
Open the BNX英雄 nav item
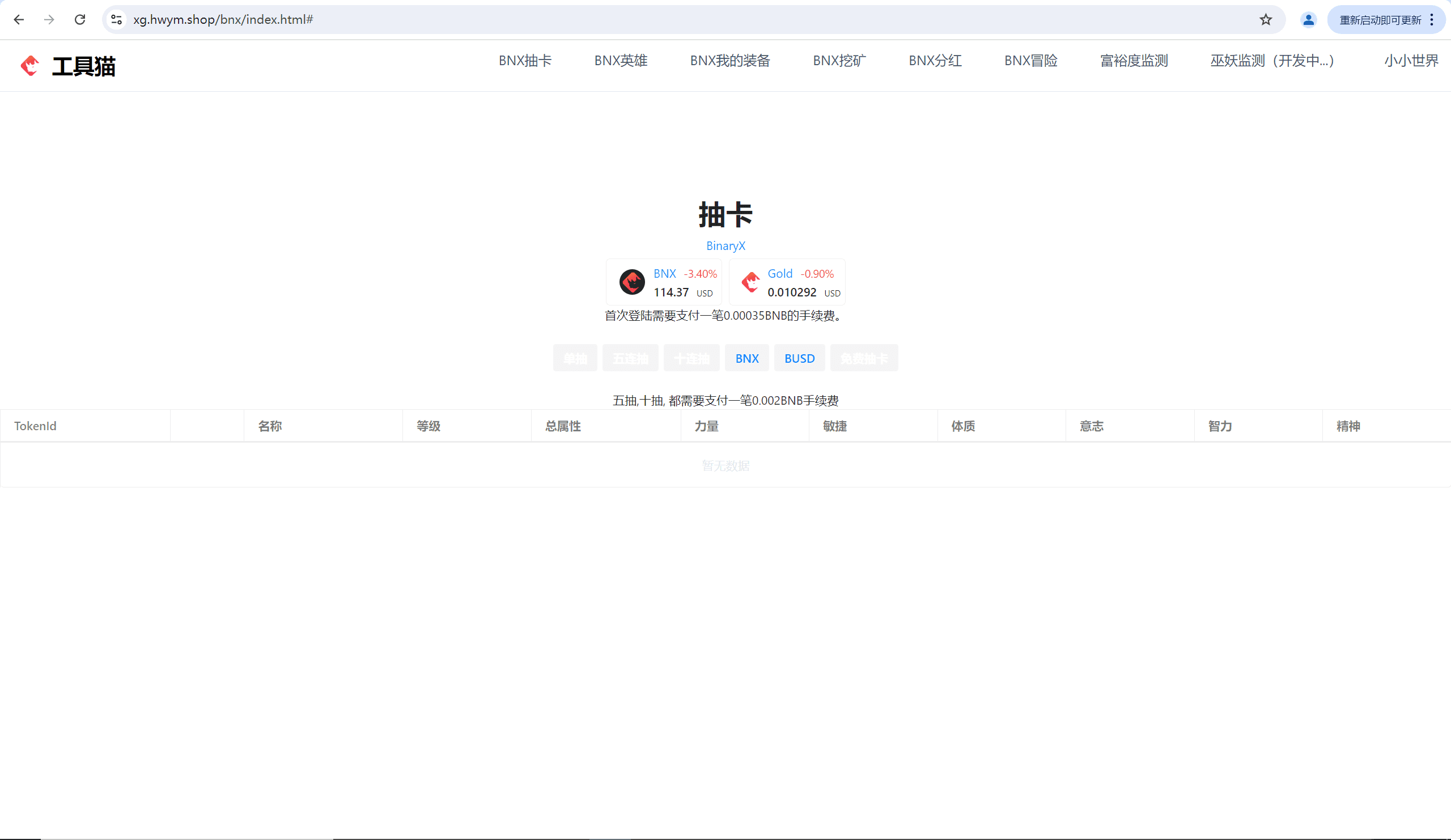pyautogui.click(x=621, y=61)
